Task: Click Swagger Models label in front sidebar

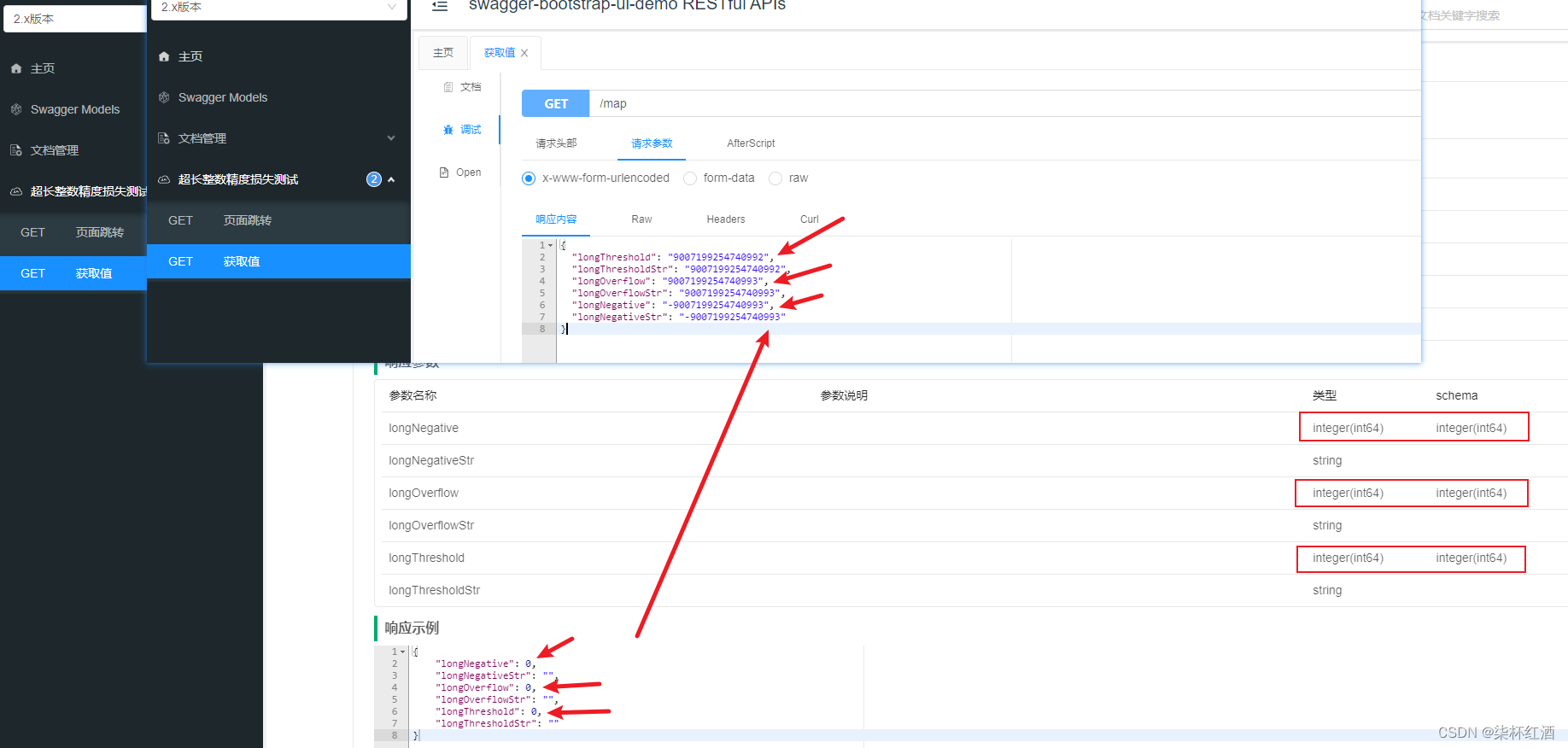Action: (x=223, y=97)
